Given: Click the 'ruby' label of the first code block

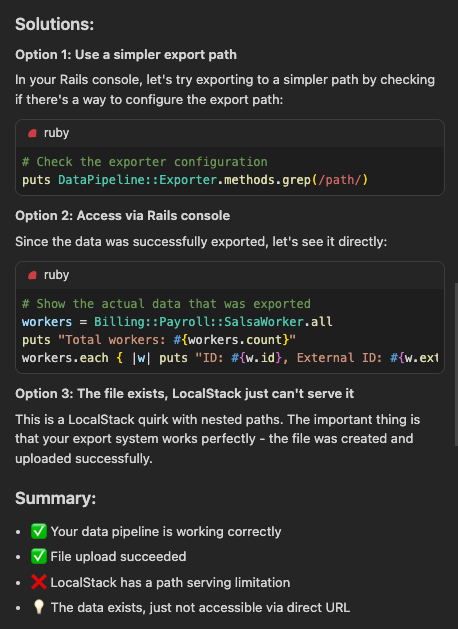Looking at the screenshot, I should pyautogui.click(x=57, y=133).
